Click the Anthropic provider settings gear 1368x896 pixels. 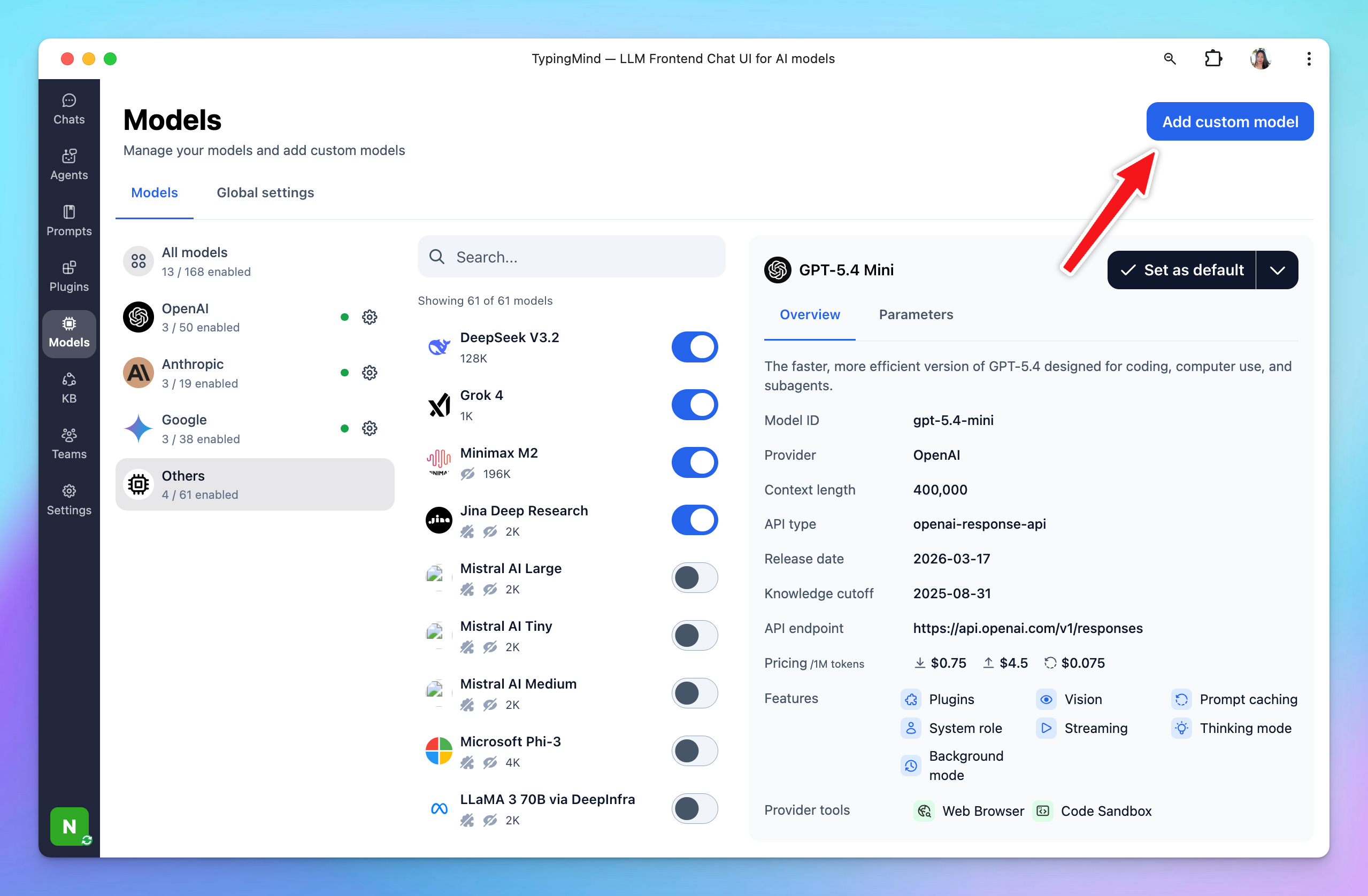click(370, 373)
